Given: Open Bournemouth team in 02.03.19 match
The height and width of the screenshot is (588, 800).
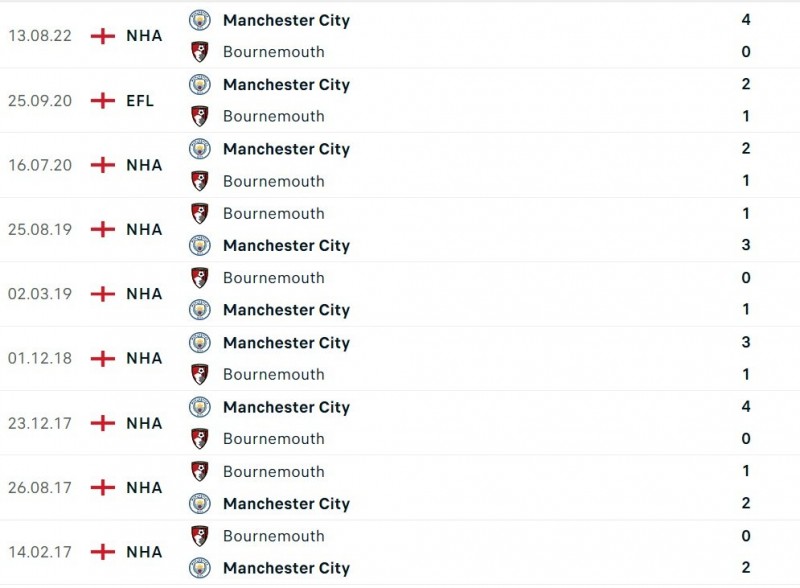Looking at the screenshot, I should pyautogui.click(x=273, y=278).
